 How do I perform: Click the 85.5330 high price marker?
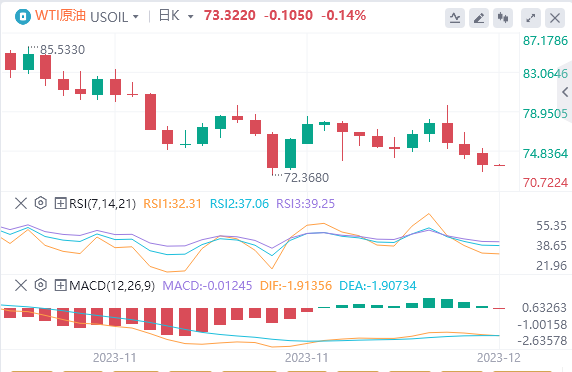click(62, 50)
